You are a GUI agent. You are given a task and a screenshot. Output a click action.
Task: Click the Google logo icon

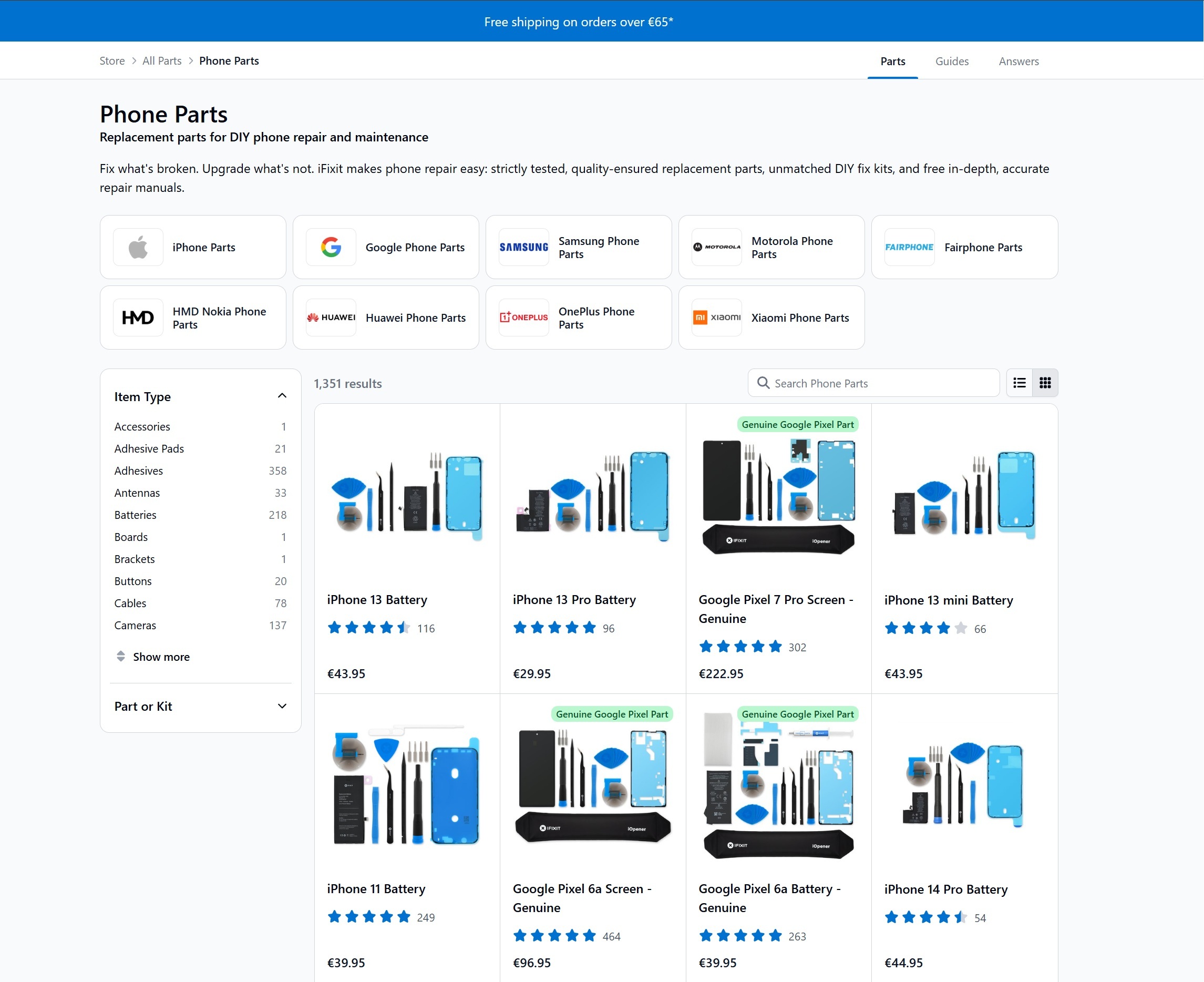[x=331, y=247]
